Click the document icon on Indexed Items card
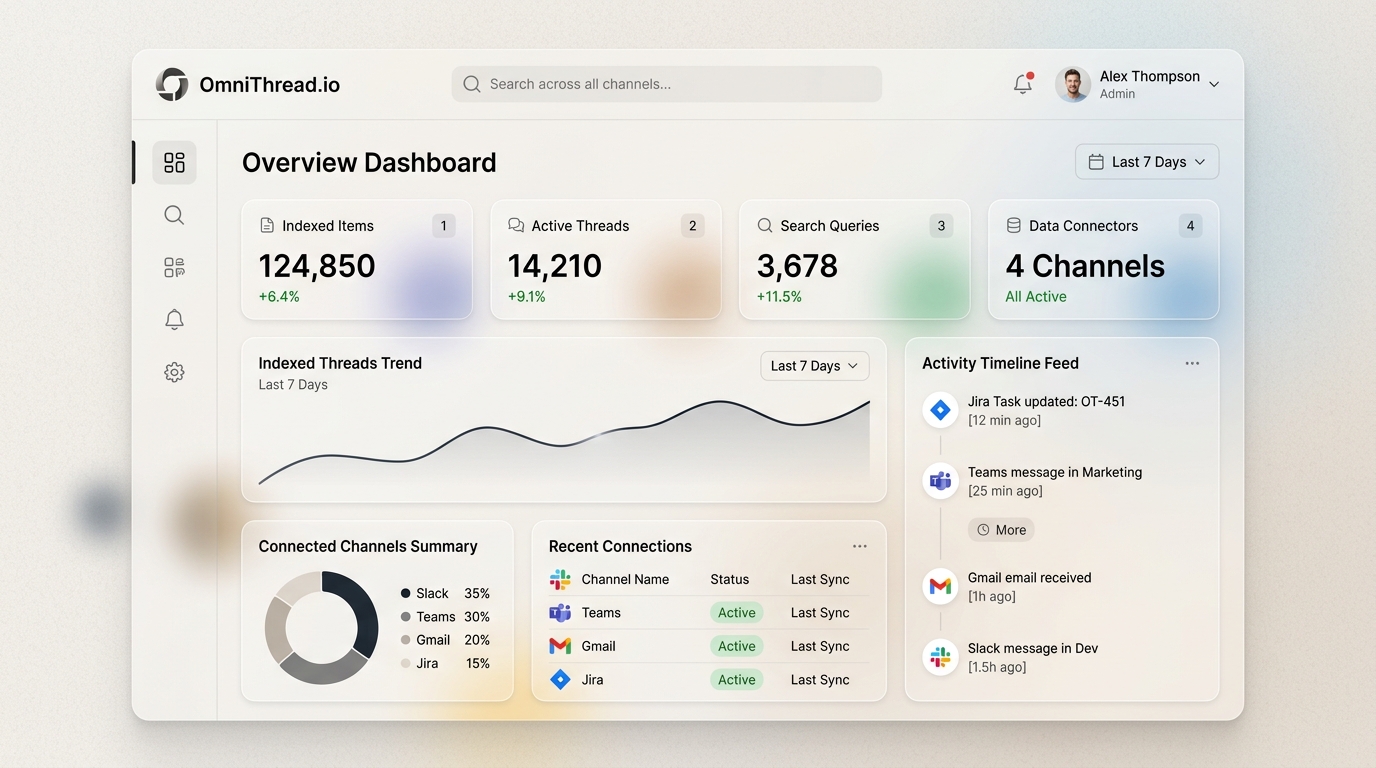 [267, 226]
